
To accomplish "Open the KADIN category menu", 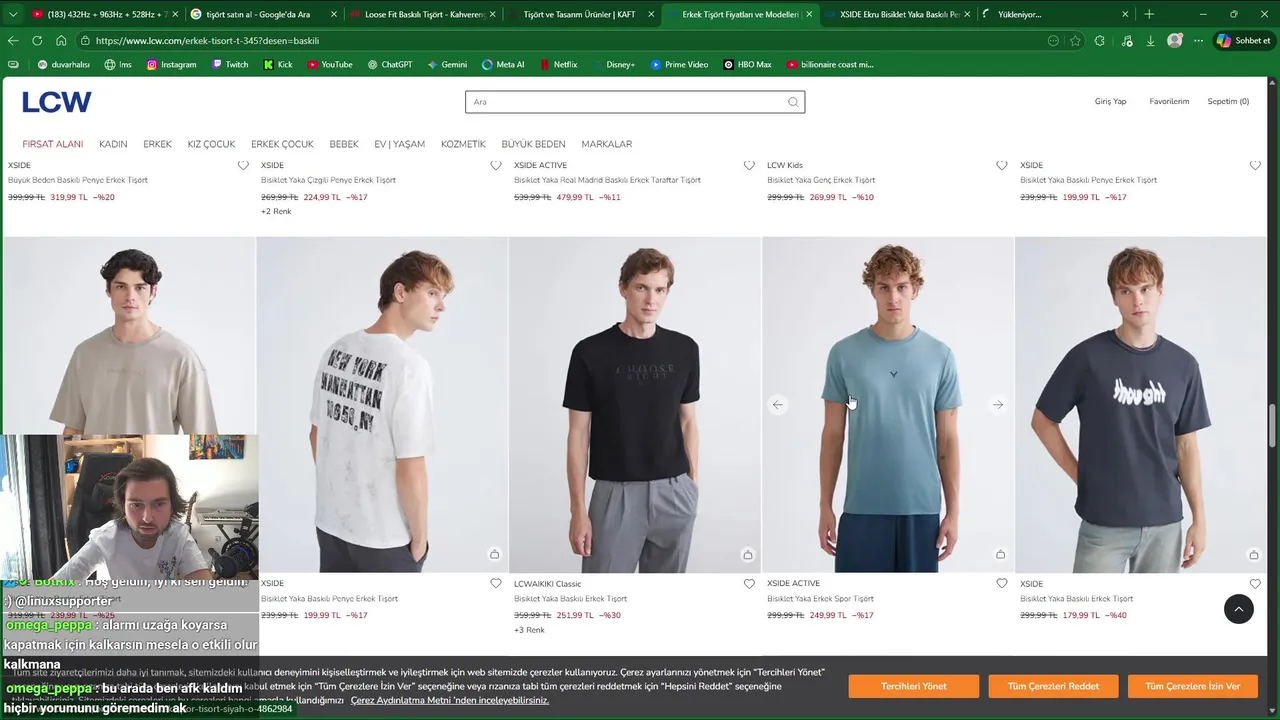I will [113, 144].
